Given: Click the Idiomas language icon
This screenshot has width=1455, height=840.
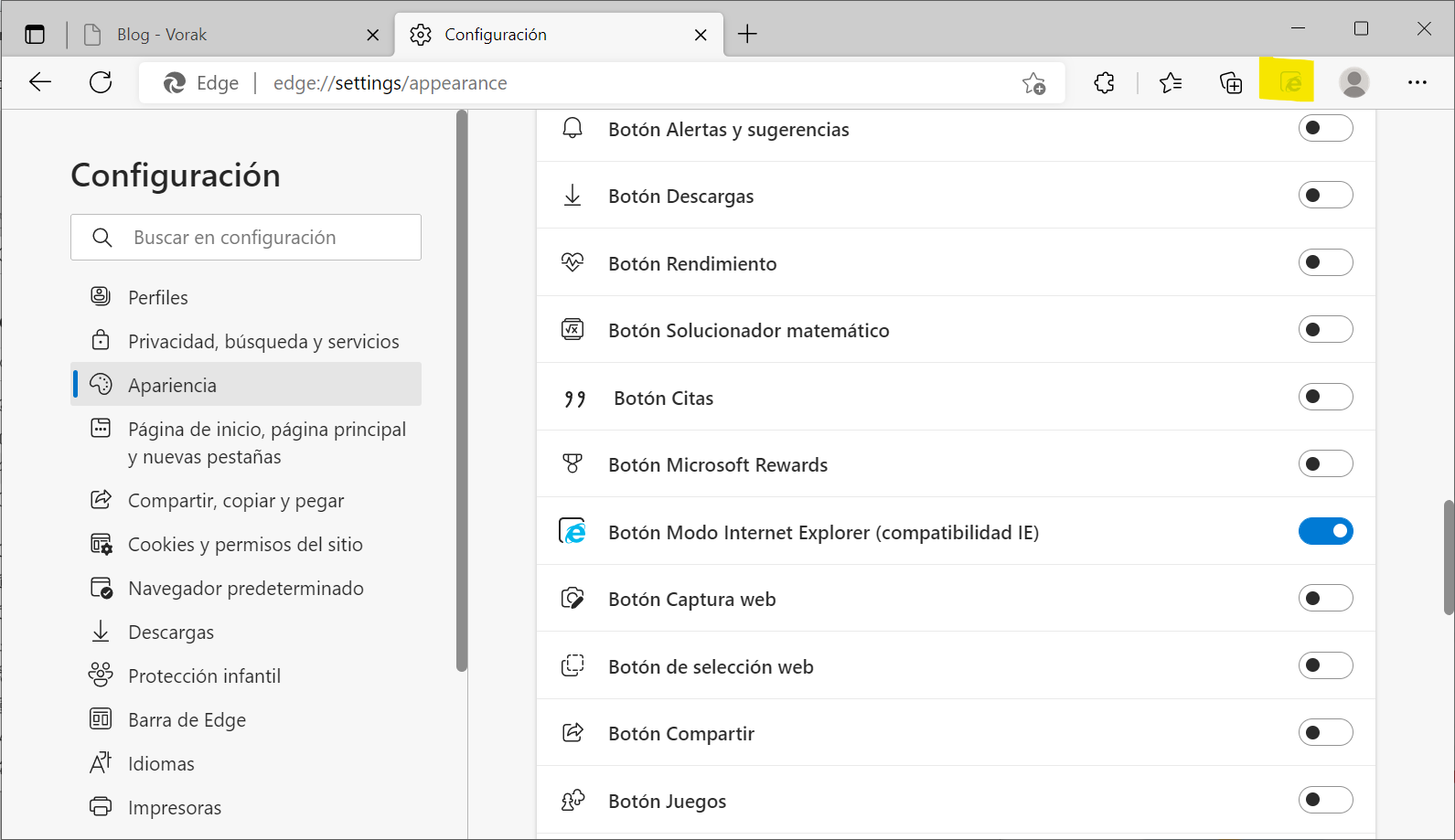Looking at the screenshot, I should pos(101,762).
